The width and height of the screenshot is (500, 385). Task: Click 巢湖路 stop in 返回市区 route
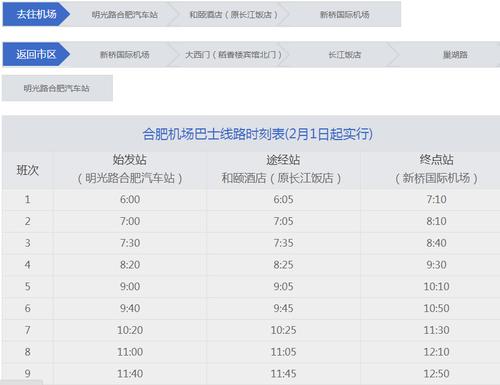[455, 55]
